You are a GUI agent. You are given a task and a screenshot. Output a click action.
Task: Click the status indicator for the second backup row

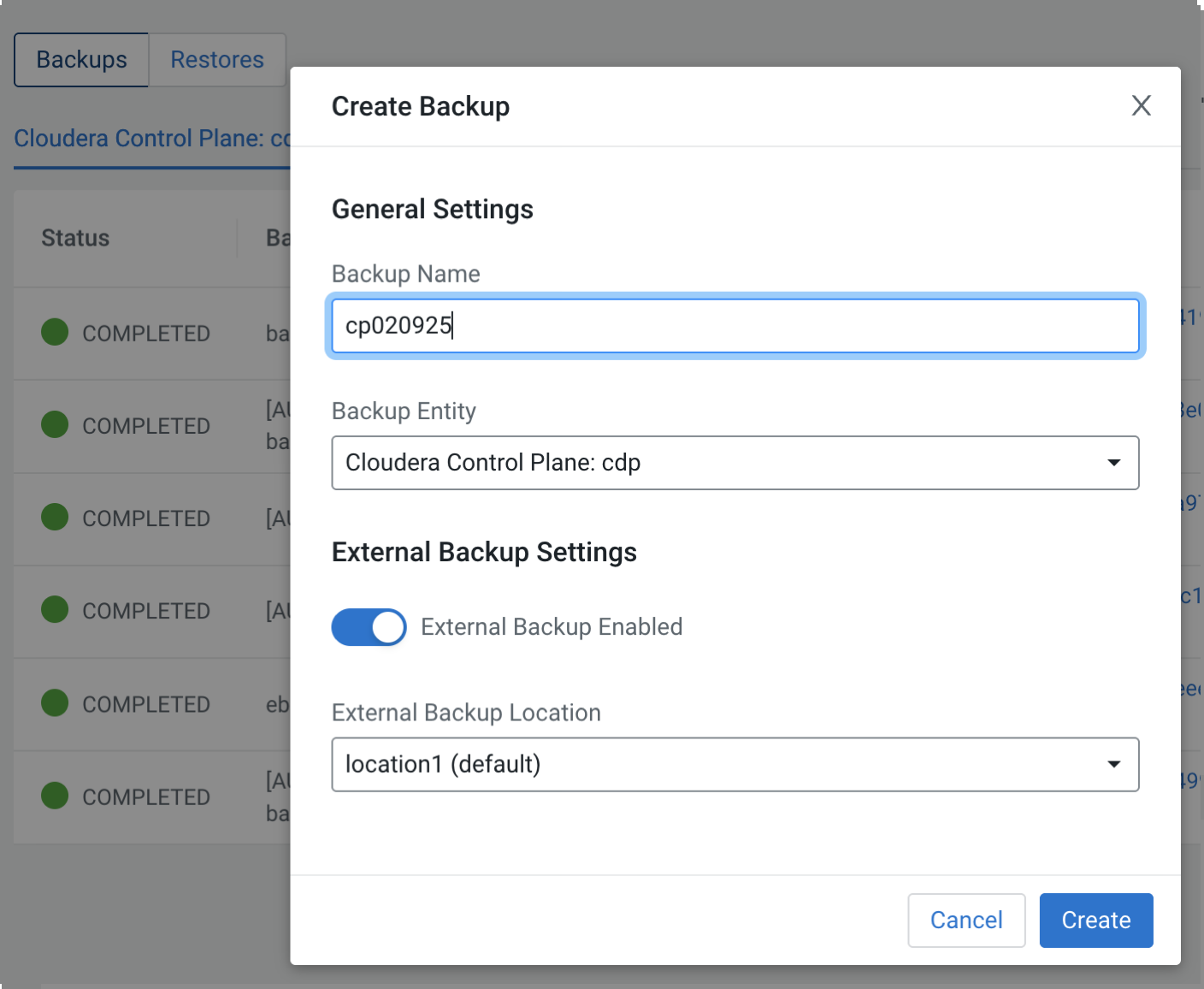click(x=54, y=425)
